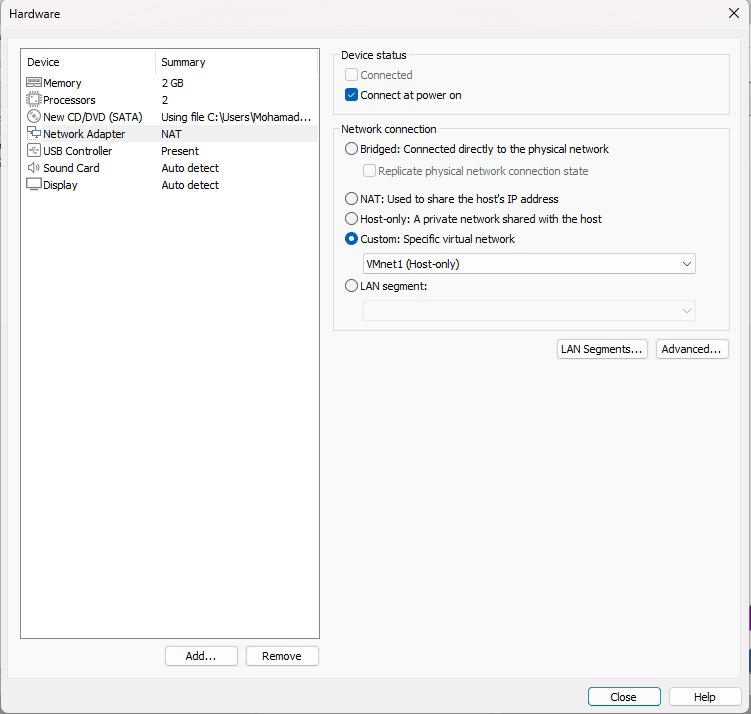Select the NAT radio button
The height and width of the screenshot is (714, 751).
click(351, 199)
